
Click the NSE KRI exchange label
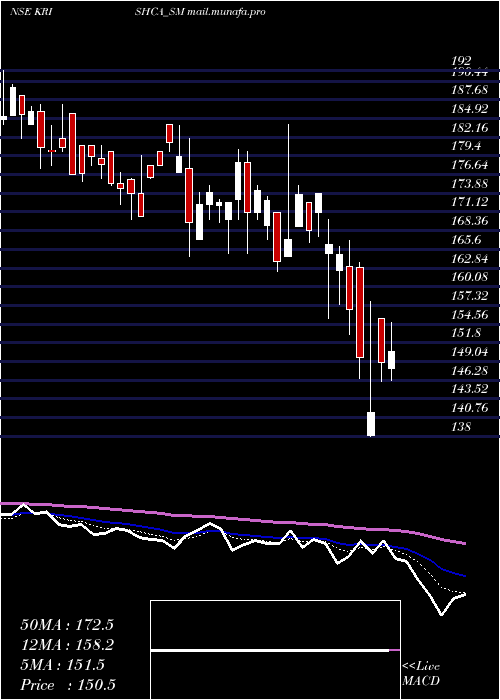31,12
